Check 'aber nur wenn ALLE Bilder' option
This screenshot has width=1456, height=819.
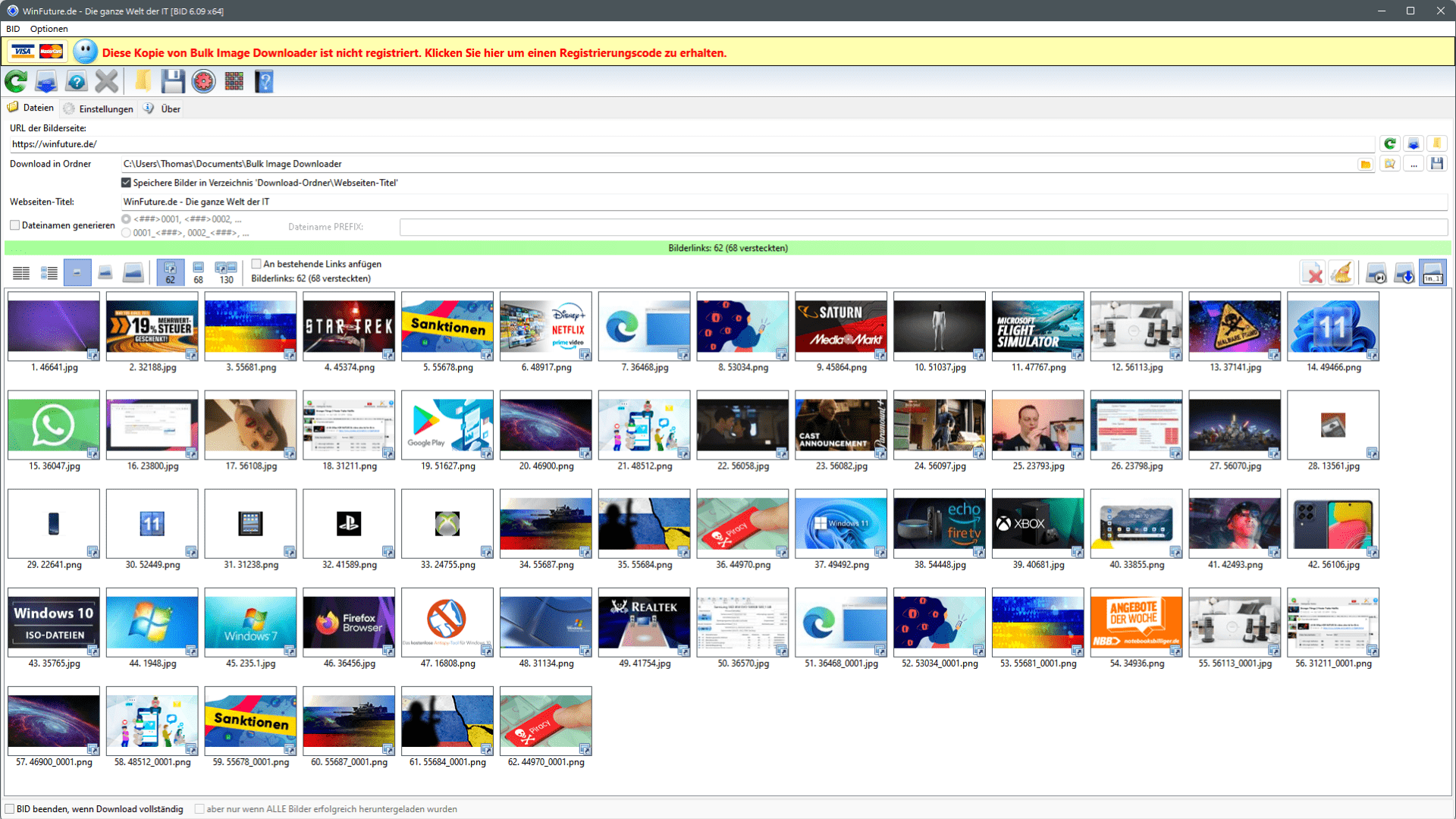click(x=199, y=809)
